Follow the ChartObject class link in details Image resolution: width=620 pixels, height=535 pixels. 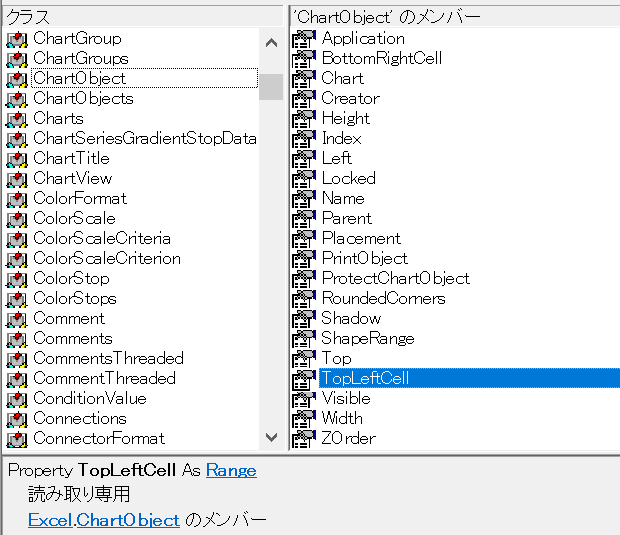tap(128, 520)
